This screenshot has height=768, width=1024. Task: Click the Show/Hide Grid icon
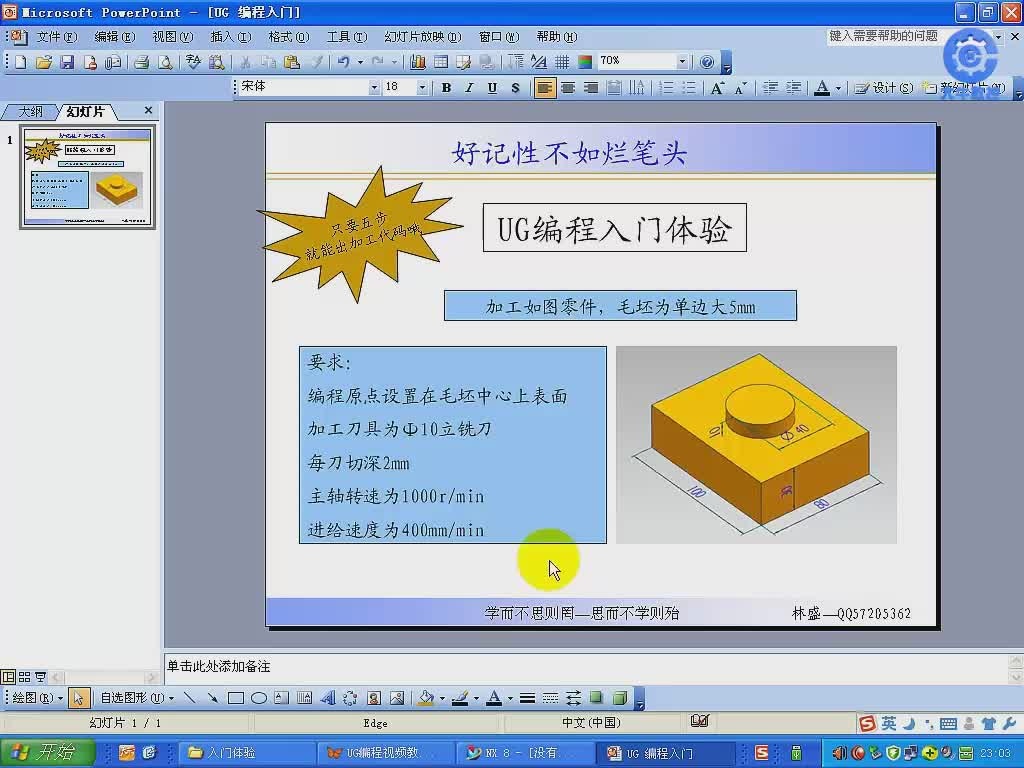pyautogui.click(x=562, y=62)
